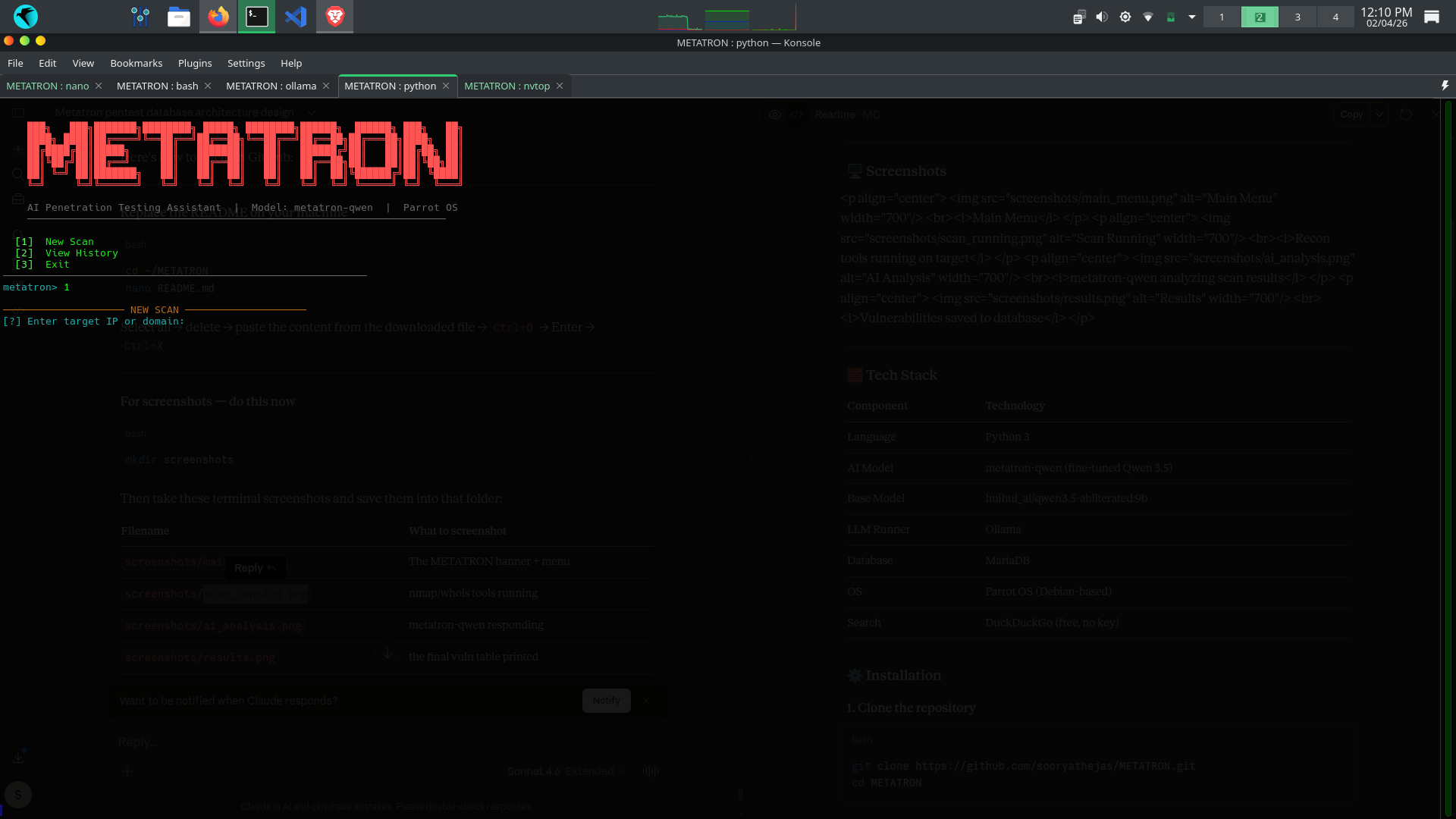Toggle Wi-Fi via the tray network icon
The width and height of the screenshot is (1456, 819).
[1147, 16]
